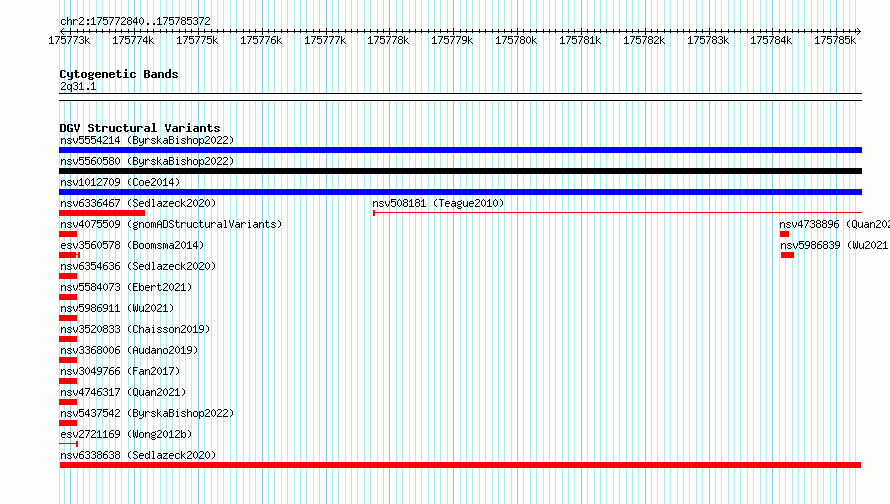890x504 pixels.
Task: Click the long red bar for nsv6338638
Action: 460,465
